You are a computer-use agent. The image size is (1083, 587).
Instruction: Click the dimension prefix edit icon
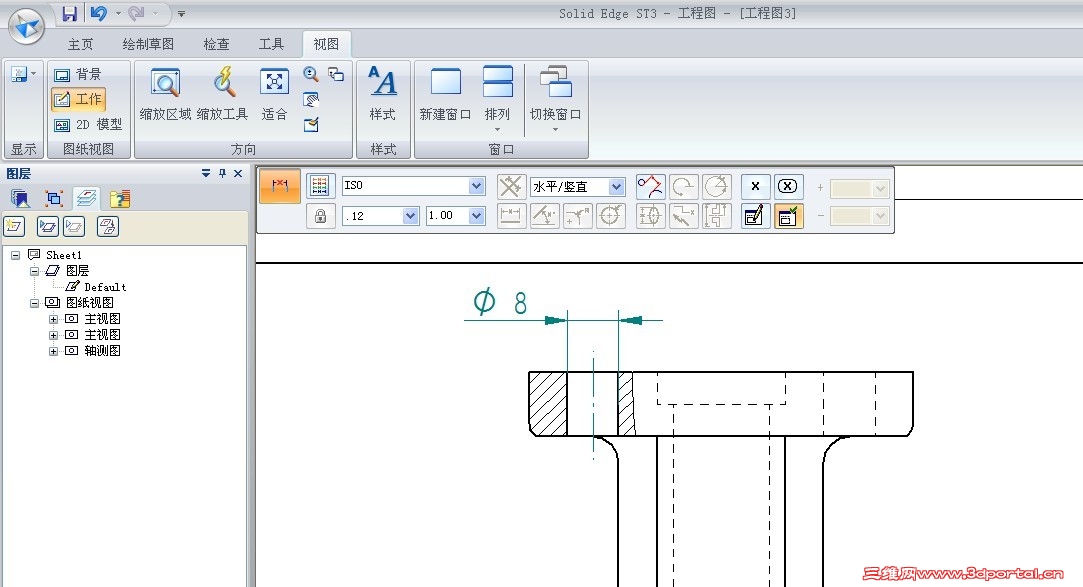point(755,215)
